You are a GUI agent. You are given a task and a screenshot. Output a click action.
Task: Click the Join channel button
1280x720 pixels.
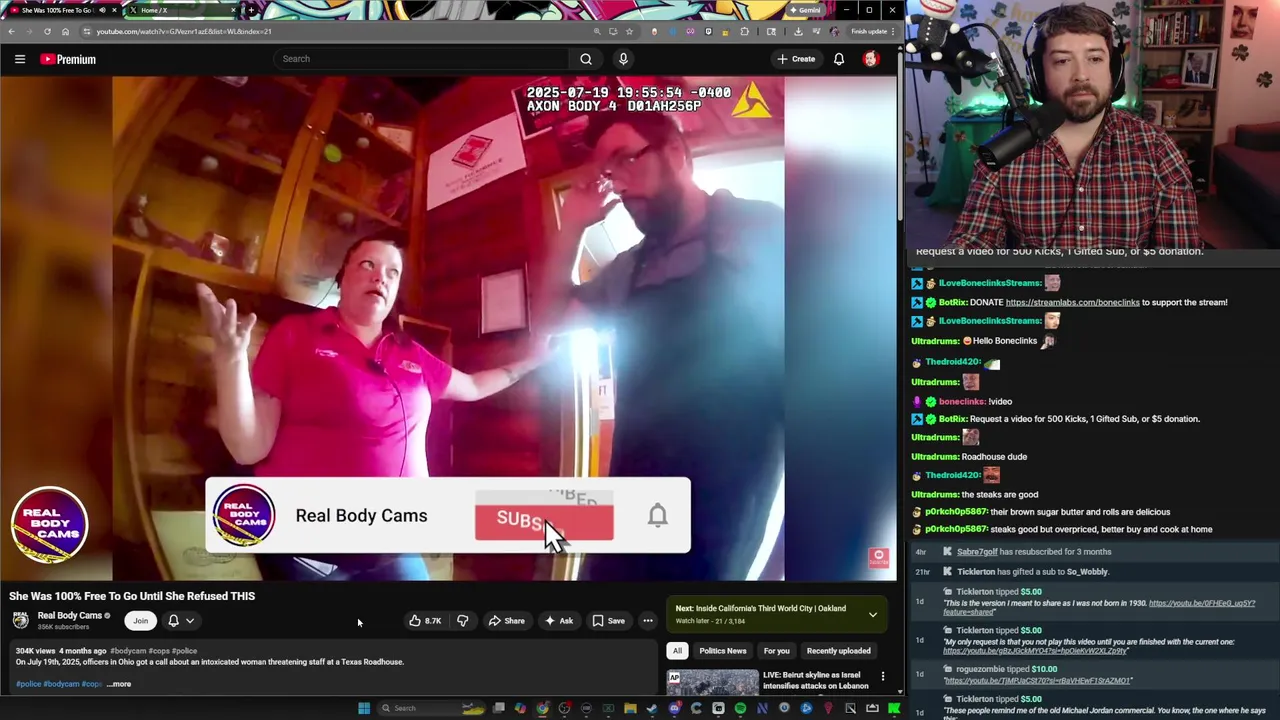click(x=141, y=621)
